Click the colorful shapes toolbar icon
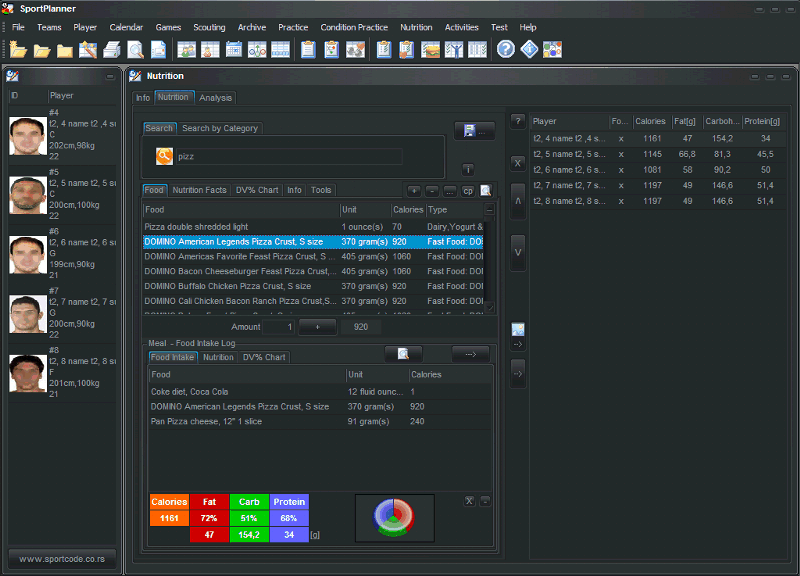 pyautogui.click(x=553, y=49)
